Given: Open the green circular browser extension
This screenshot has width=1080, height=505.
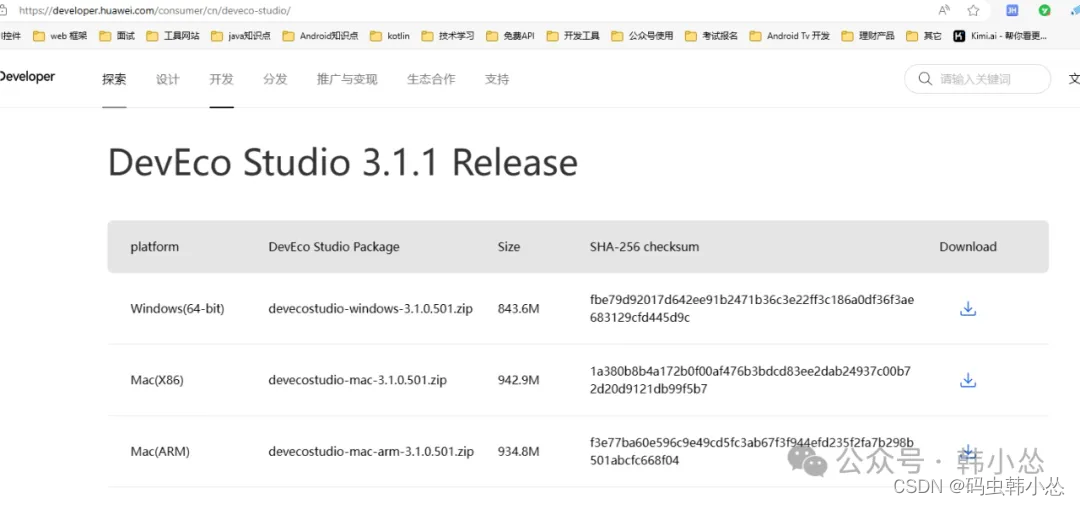Looking at the screenshot, I should pyautogui.click(x=1045, y=10).
